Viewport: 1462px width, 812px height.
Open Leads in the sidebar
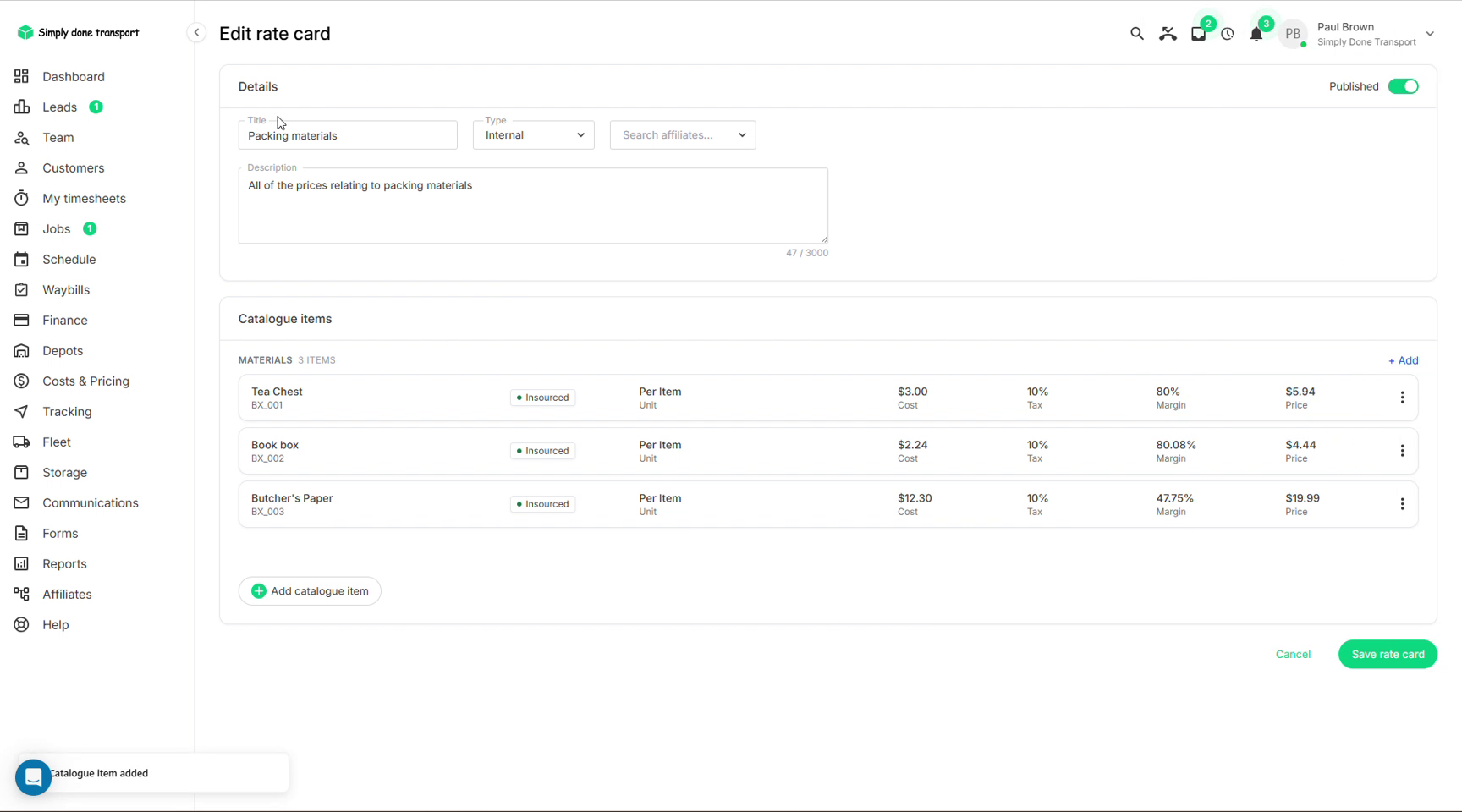pos(59,107)
